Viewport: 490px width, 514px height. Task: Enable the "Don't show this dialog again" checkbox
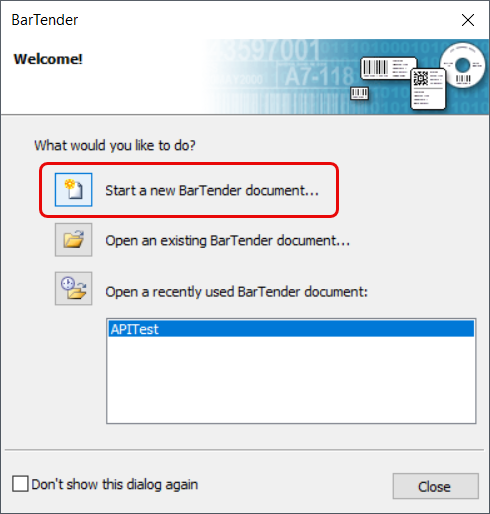click(x=20, y=484)
